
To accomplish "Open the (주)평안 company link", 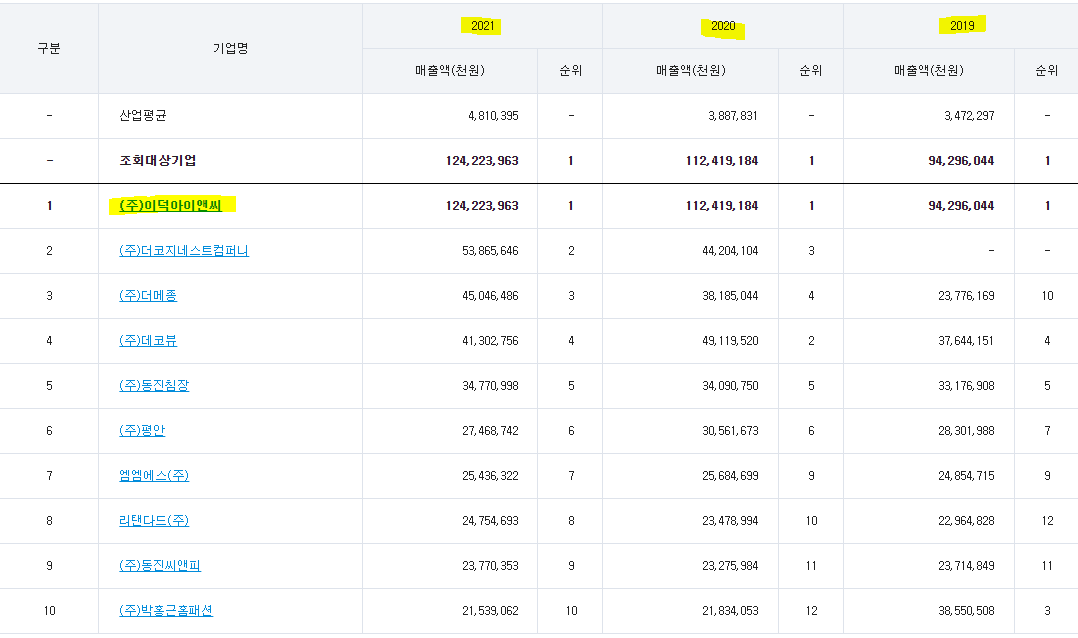I will tap(142, 430).
